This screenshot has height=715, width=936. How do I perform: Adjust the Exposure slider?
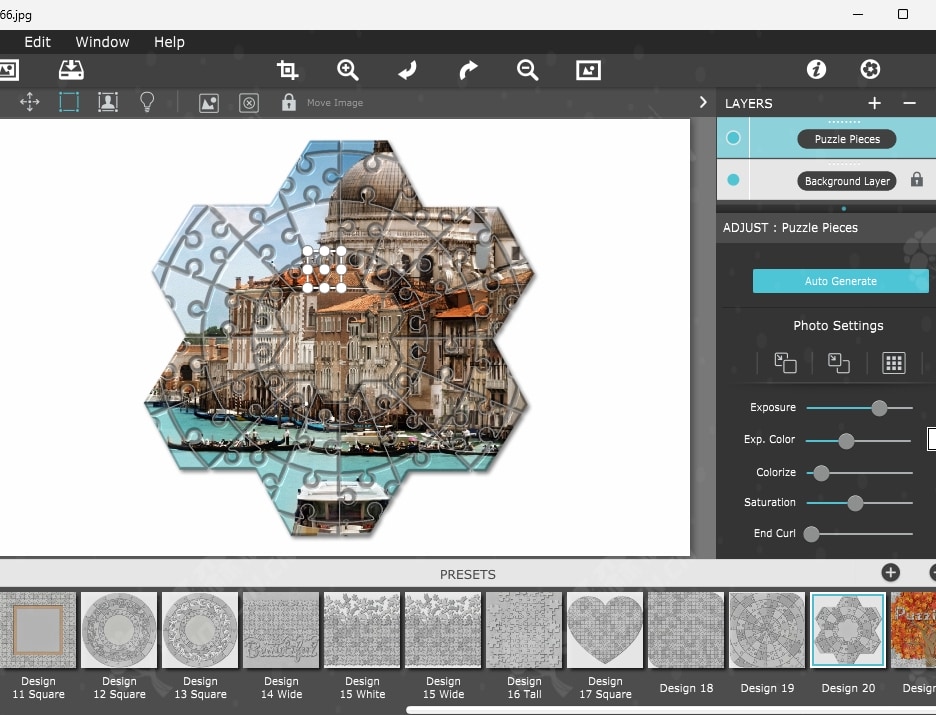tap(879, 408)
